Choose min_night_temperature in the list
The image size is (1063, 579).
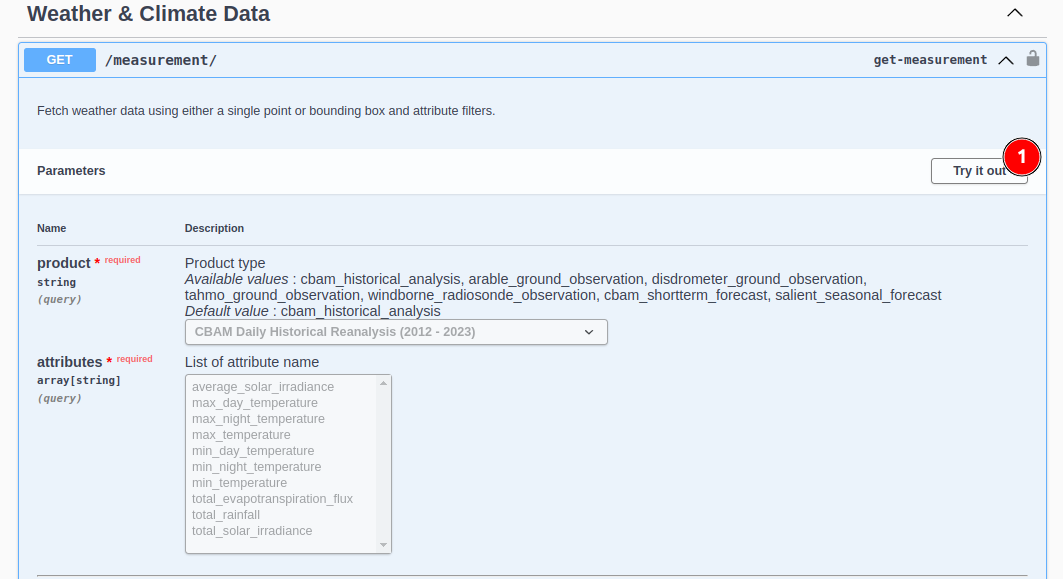click(x=256, y=467)
